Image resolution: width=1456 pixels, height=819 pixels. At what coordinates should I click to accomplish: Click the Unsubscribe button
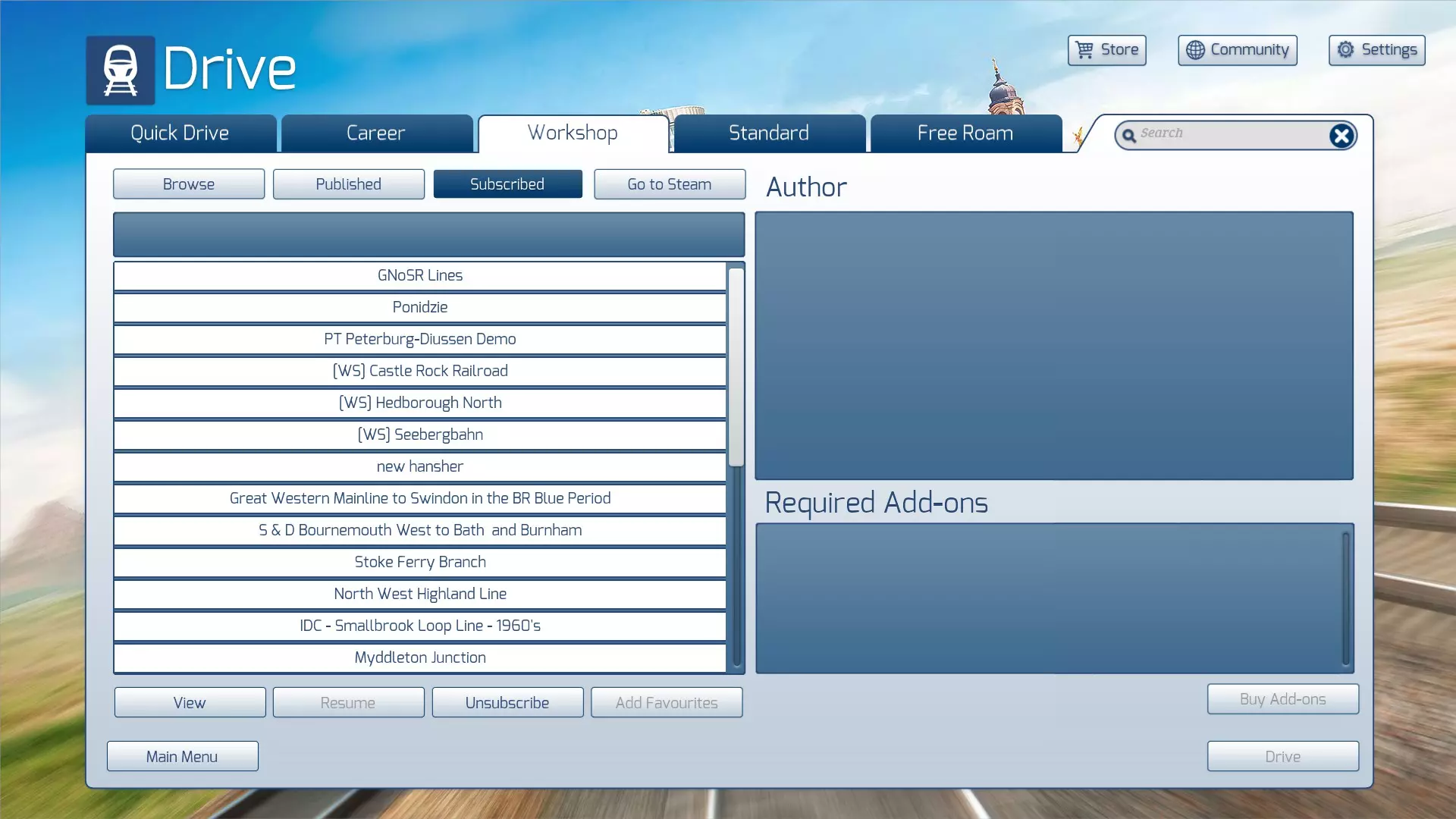coord(507,703)
